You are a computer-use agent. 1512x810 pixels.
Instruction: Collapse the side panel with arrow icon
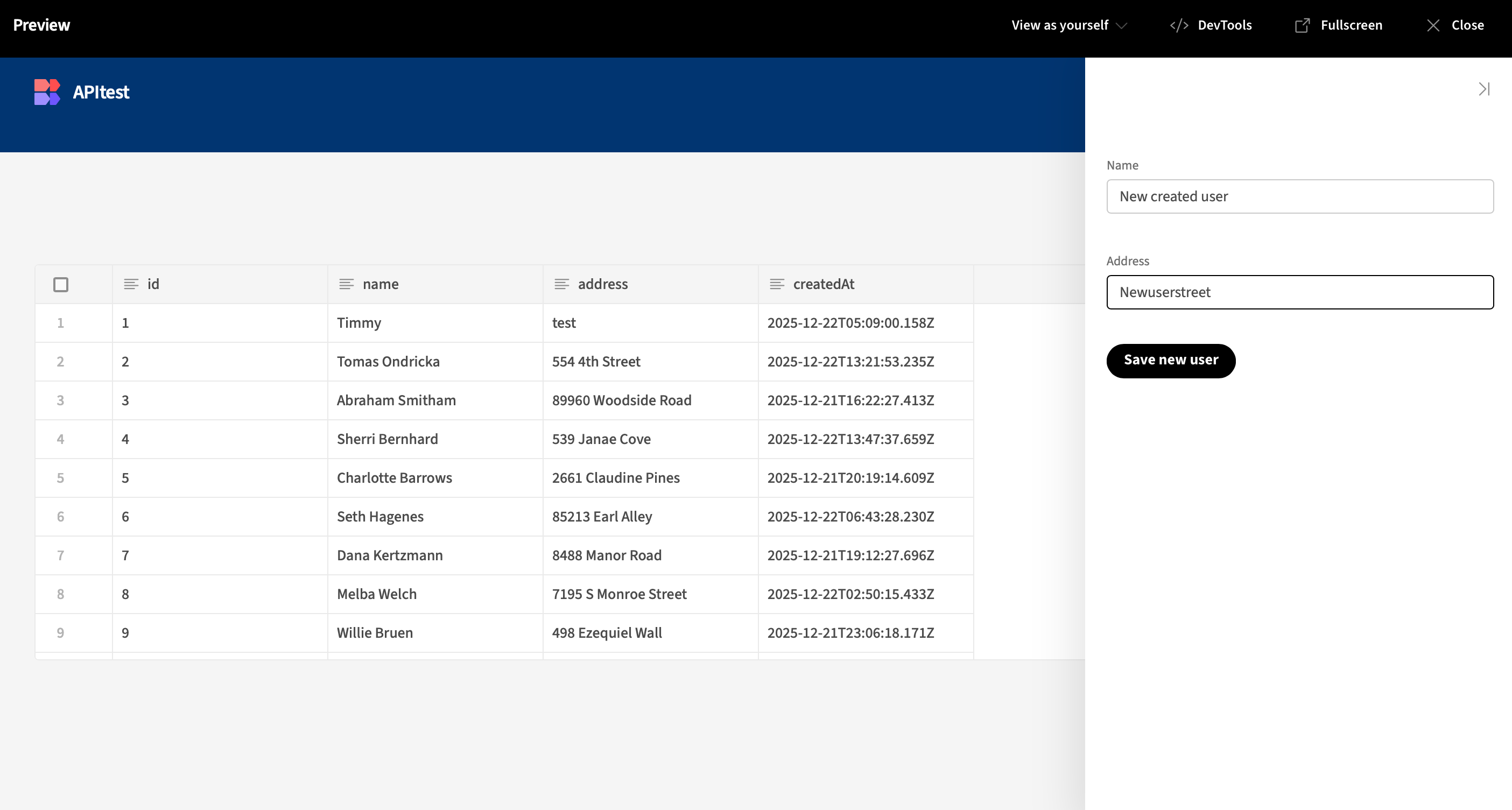(x=1484, y=89)
